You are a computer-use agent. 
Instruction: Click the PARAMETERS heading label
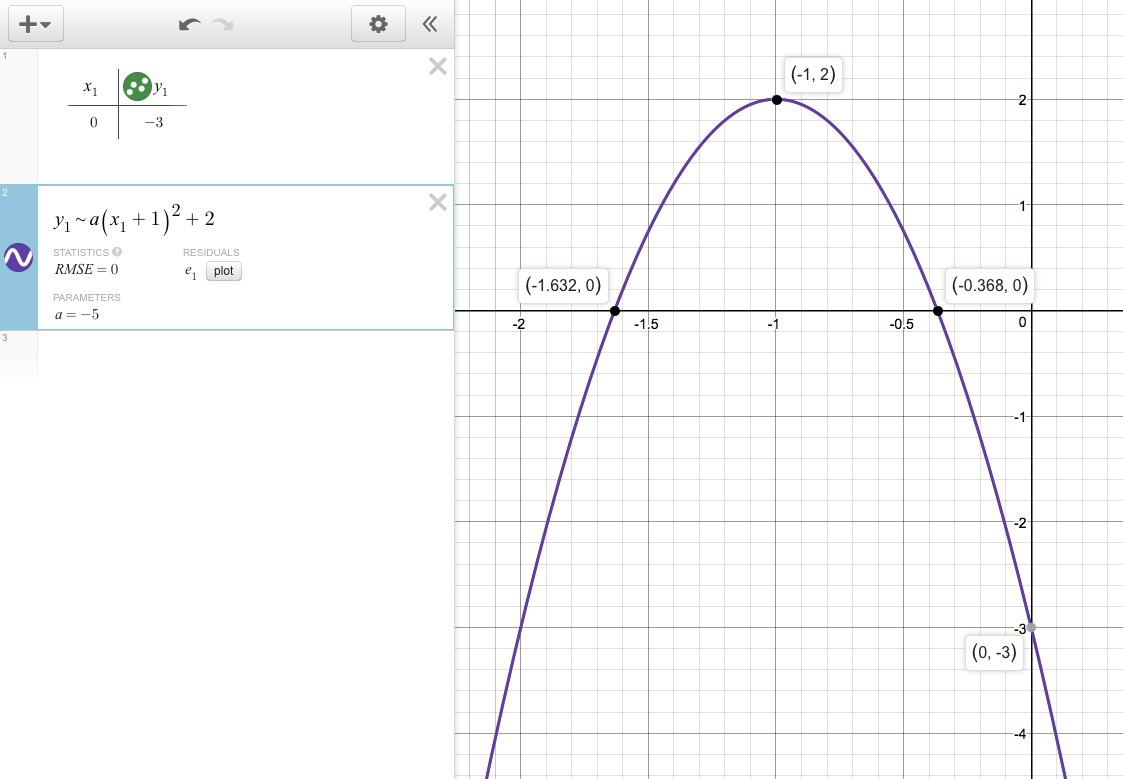point(87,297)
